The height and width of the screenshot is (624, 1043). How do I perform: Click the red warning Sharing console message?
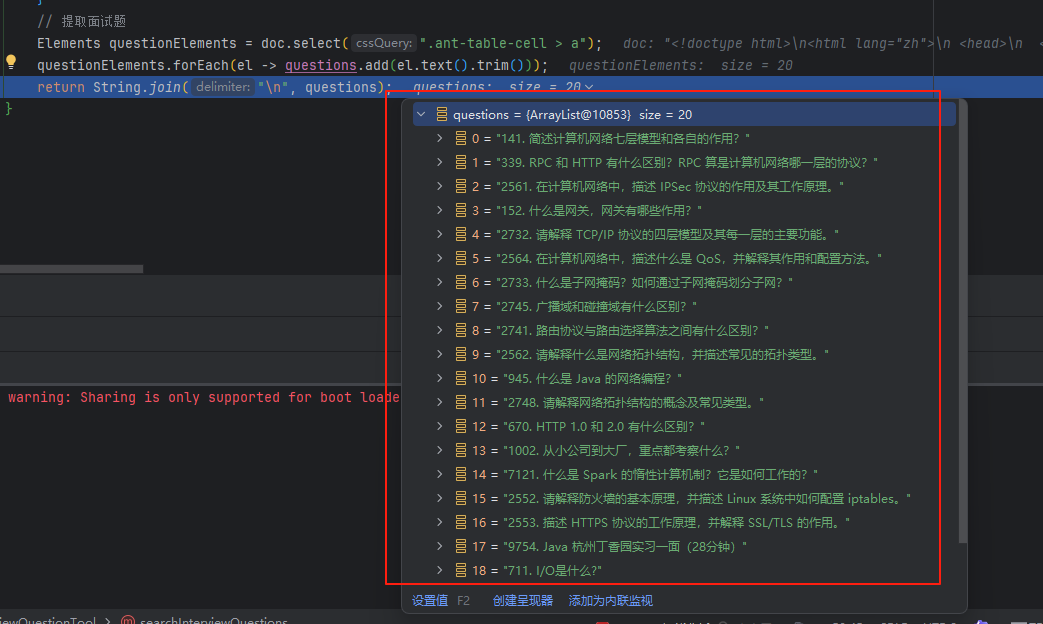[x=204, y=397]
